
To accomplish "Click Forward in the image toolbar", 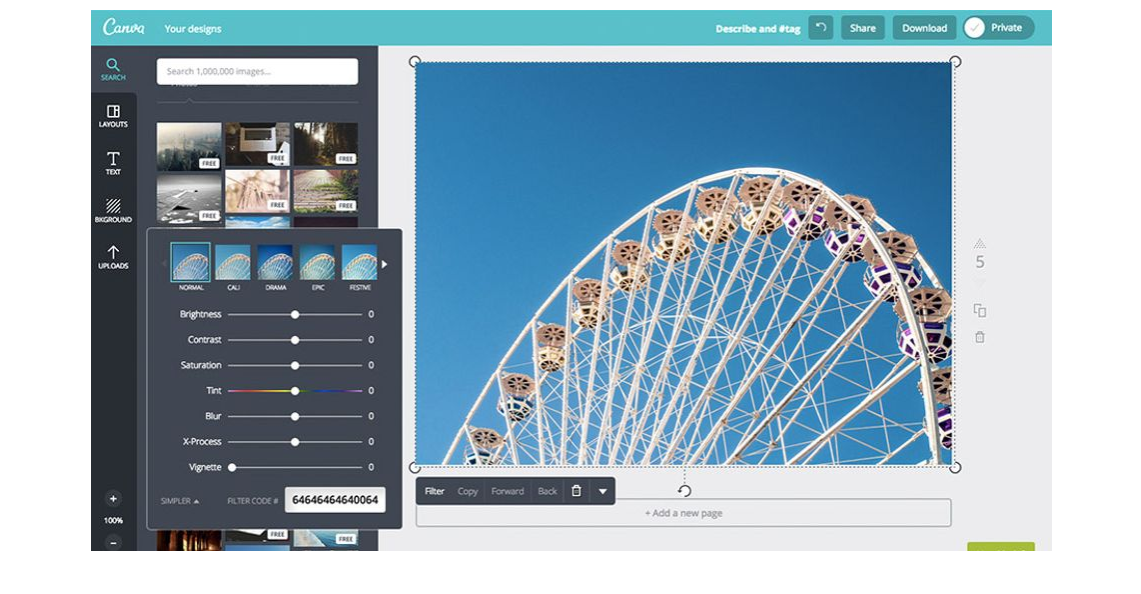I will (x=507, y=491).
